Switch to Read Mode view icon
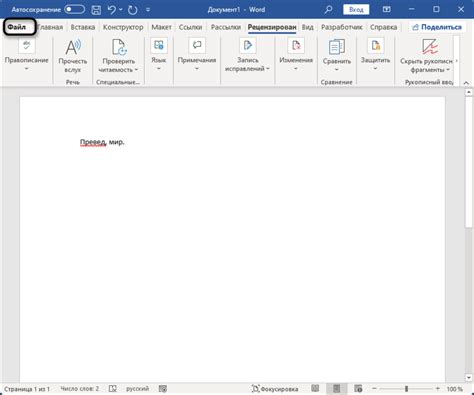This screenshot has height=395, width=474. tap(315, 388)
